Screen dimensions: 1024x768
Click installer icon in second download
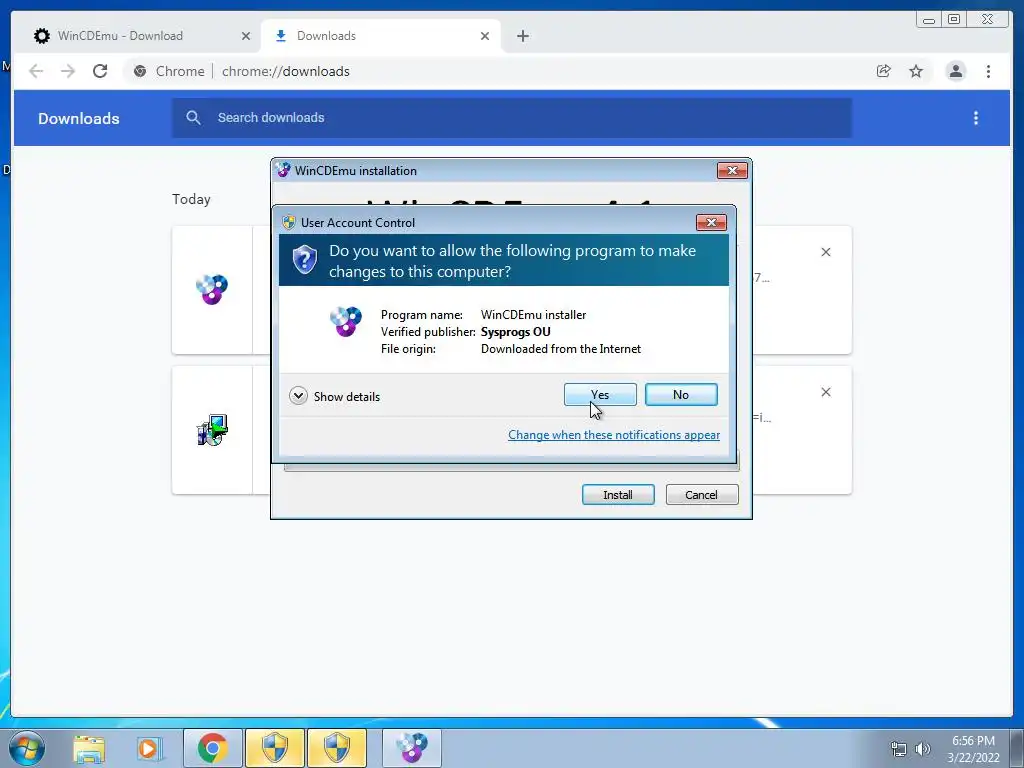pos(212,430)
